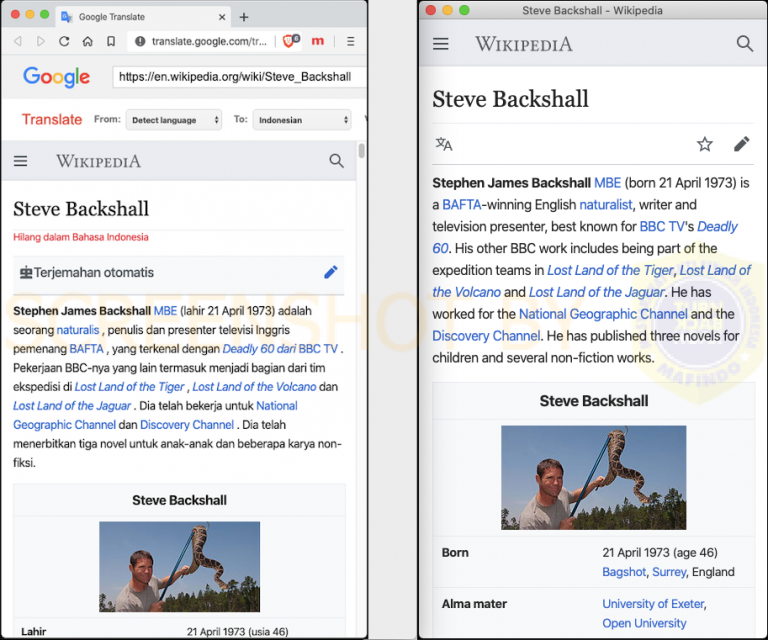
Task: Close the Google Translate tab
Action: tap(222, 17)
